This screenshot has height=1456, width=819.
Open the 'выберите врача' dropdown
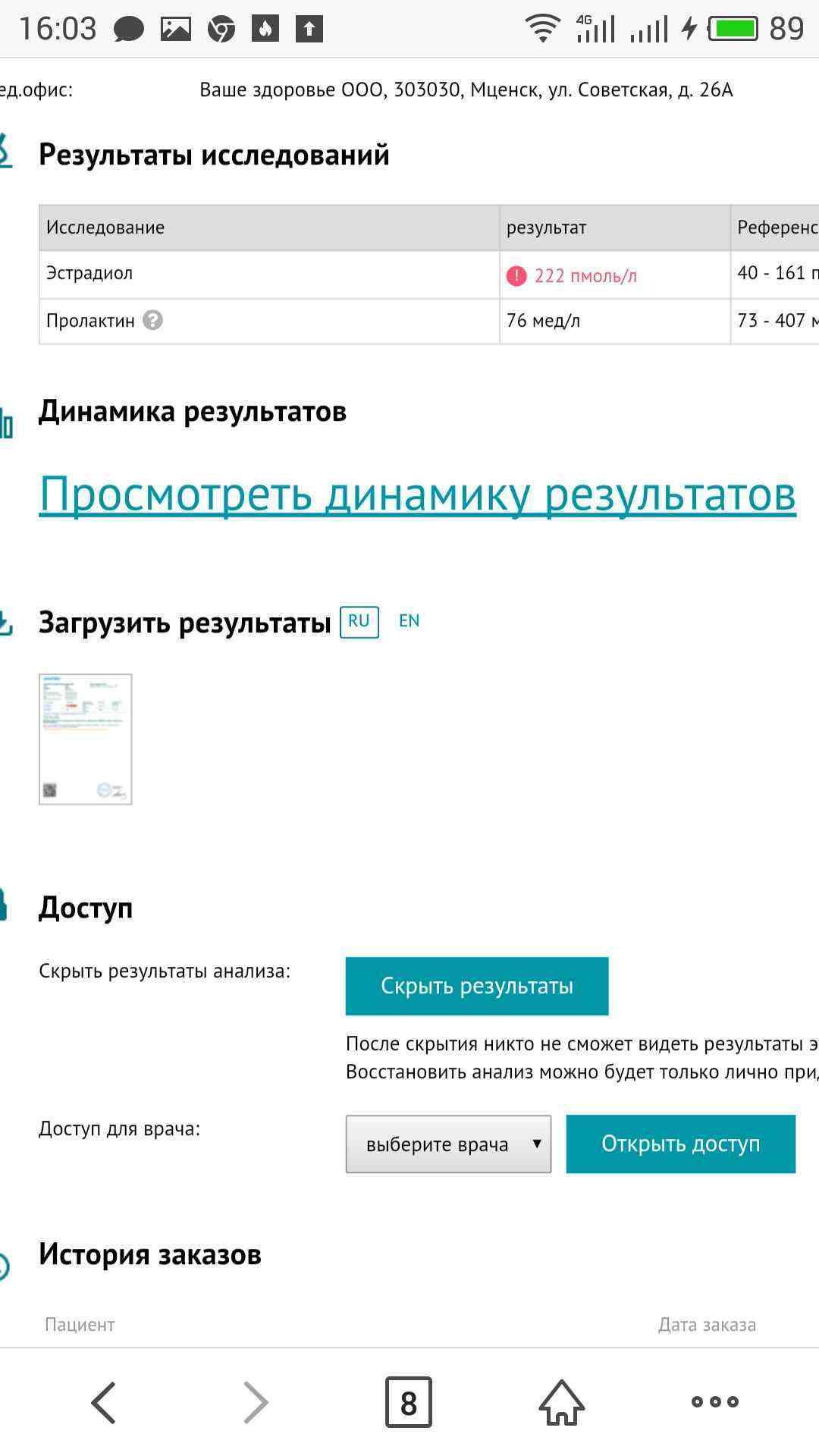coord(448,1144)
